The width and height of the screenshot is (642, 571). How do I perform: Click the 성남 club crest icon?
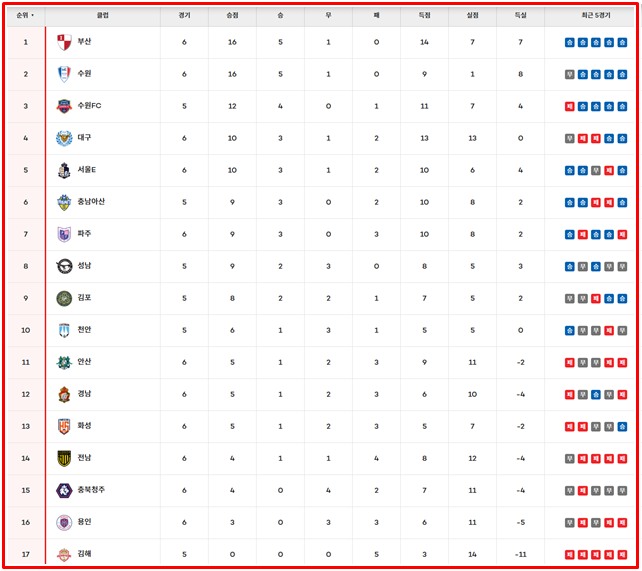pyautogui.click(x=64, y=266)
